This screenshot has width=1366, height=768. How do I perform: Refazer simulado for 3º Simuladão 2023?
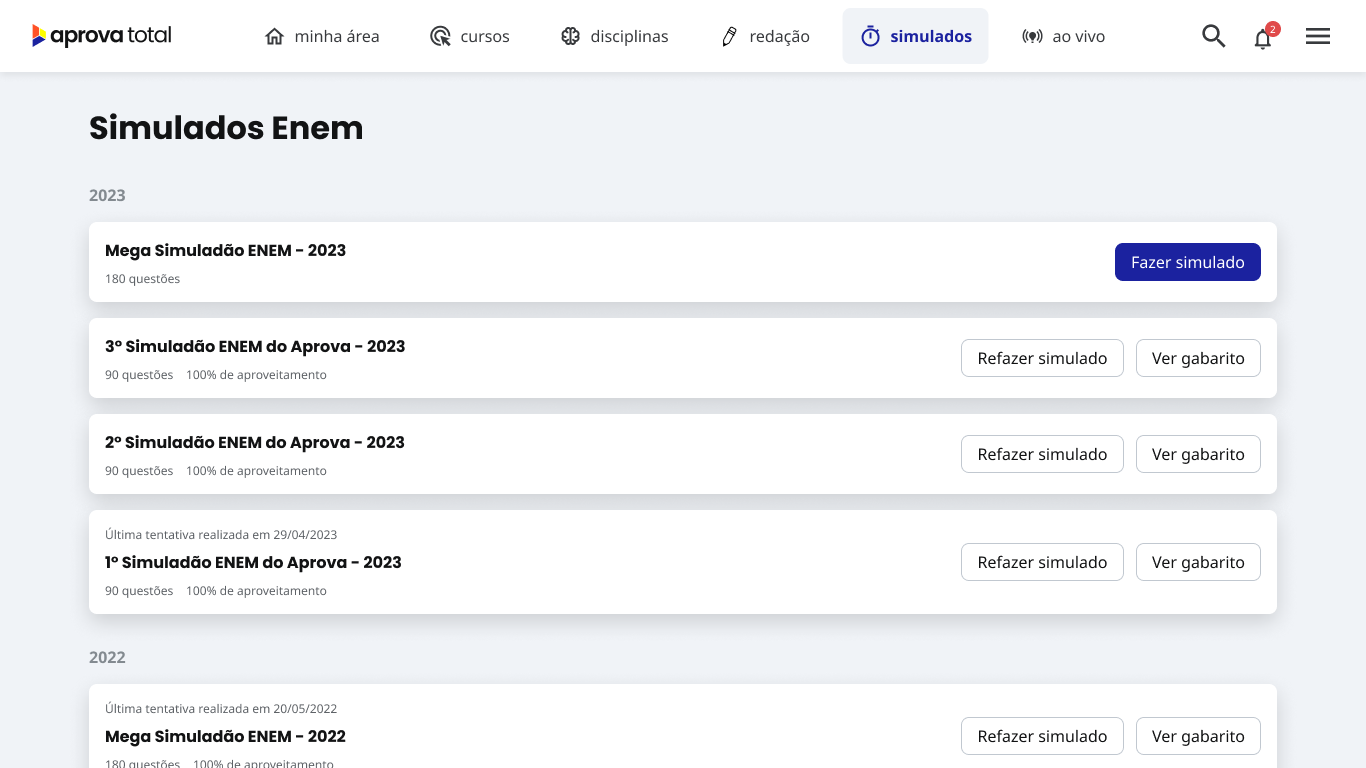pos(1042,358)
